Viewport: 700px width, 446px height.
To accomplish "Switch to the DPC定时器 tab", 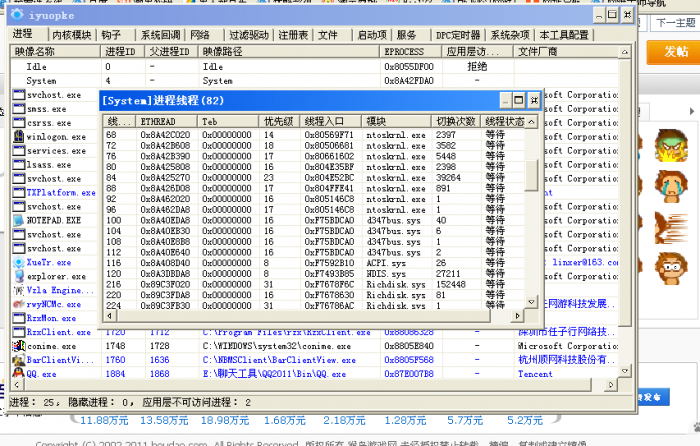I will (458, 35).
